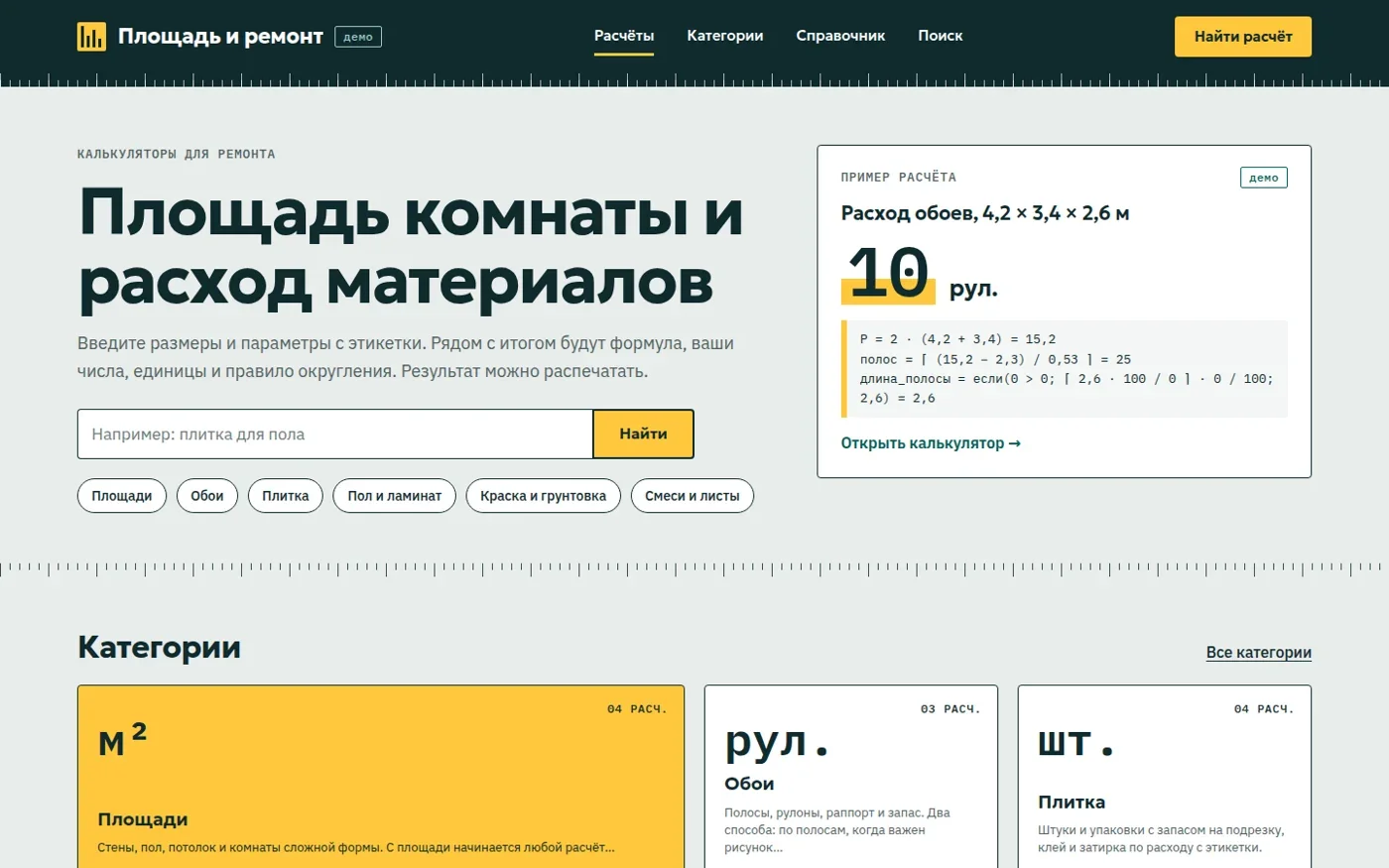
Task: Go to the Категории menu item
Action: (725, 36)
